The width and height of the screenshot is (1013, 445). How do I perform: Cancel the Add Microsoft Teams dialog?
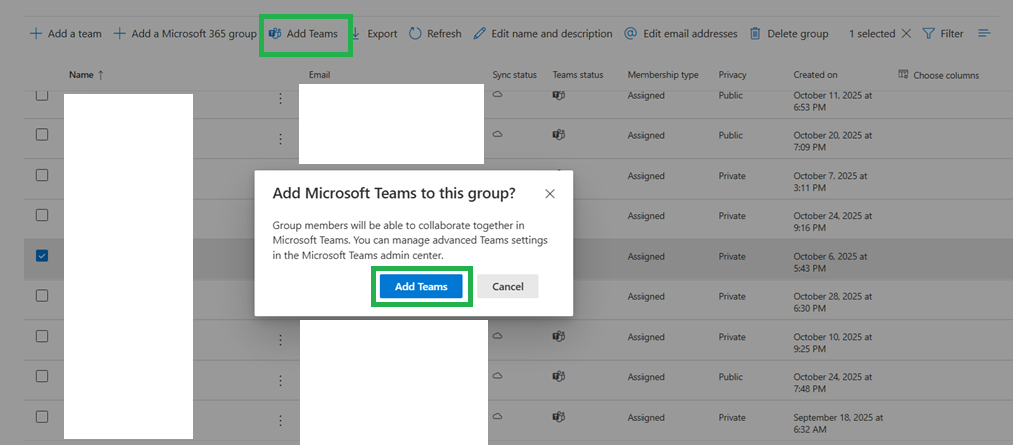pos(508,286)
